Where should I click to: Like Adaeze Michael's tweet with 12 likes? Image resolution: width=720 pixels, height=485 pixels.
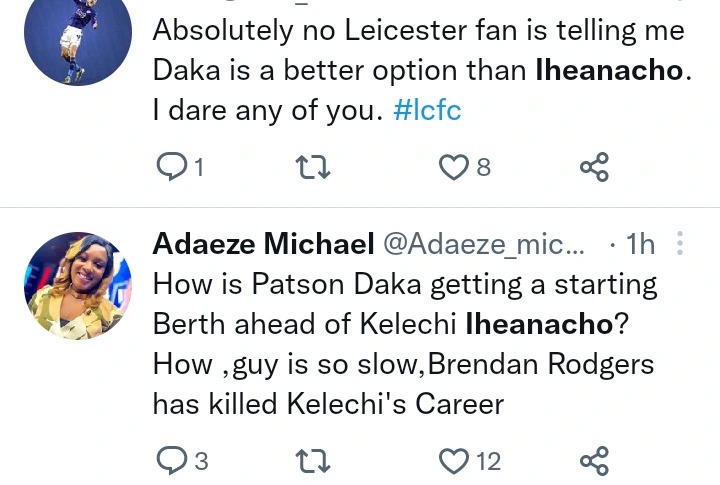pos(455,460)
